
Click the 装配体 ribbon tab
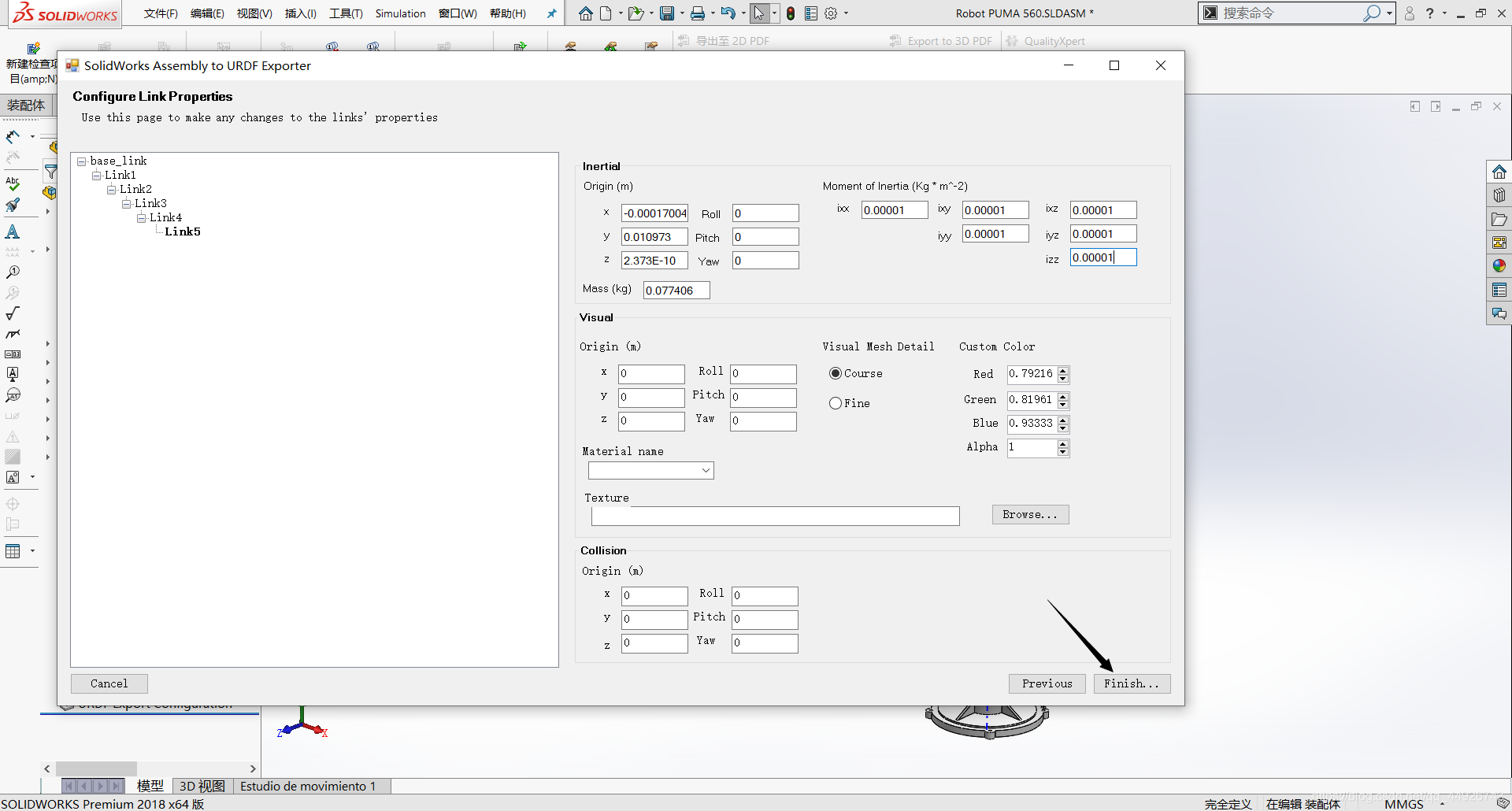click(26, 106)
